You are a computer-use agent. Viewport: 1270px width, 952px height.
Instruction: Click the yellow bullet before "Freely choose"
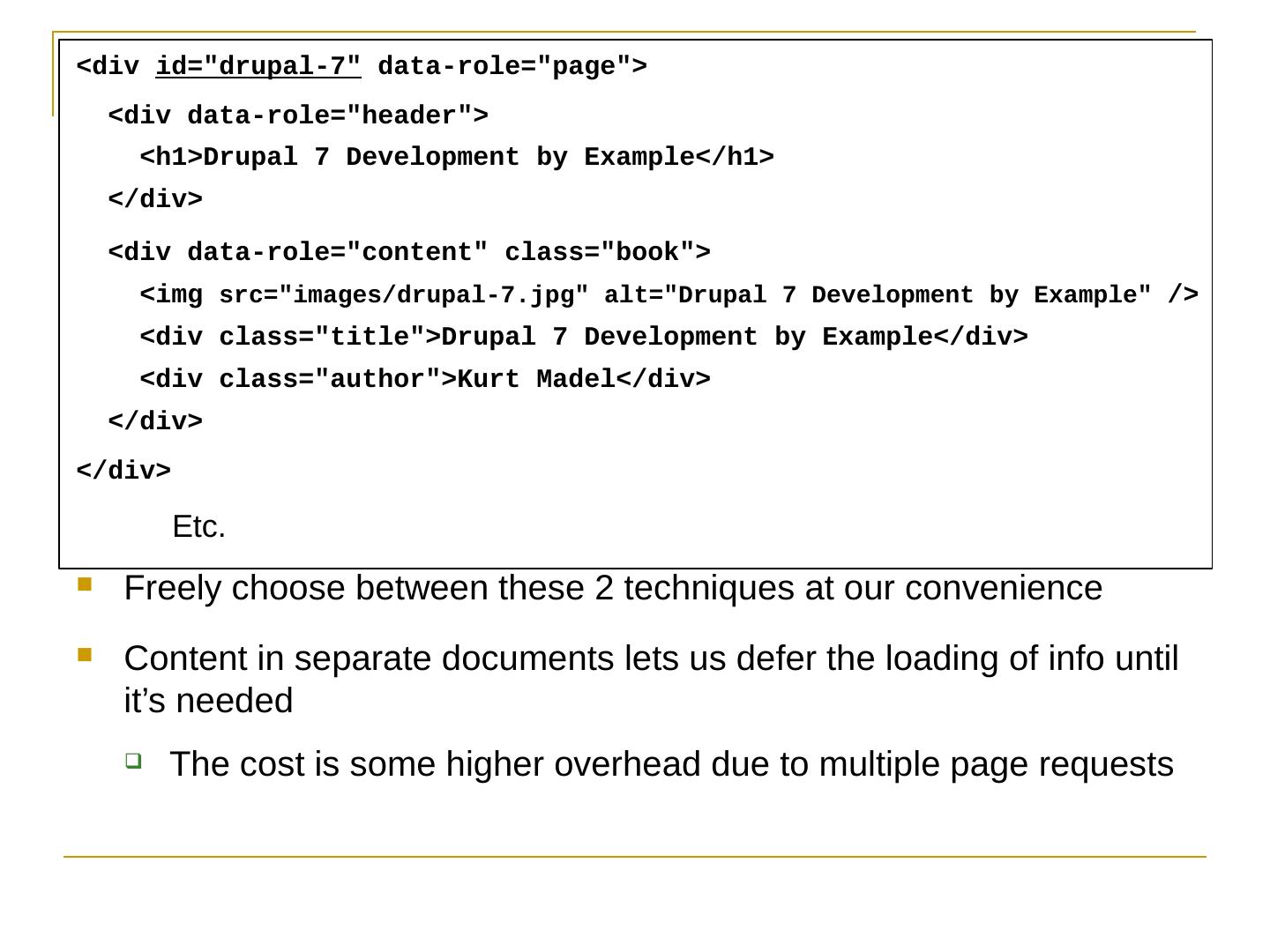[x=84, y=584]
